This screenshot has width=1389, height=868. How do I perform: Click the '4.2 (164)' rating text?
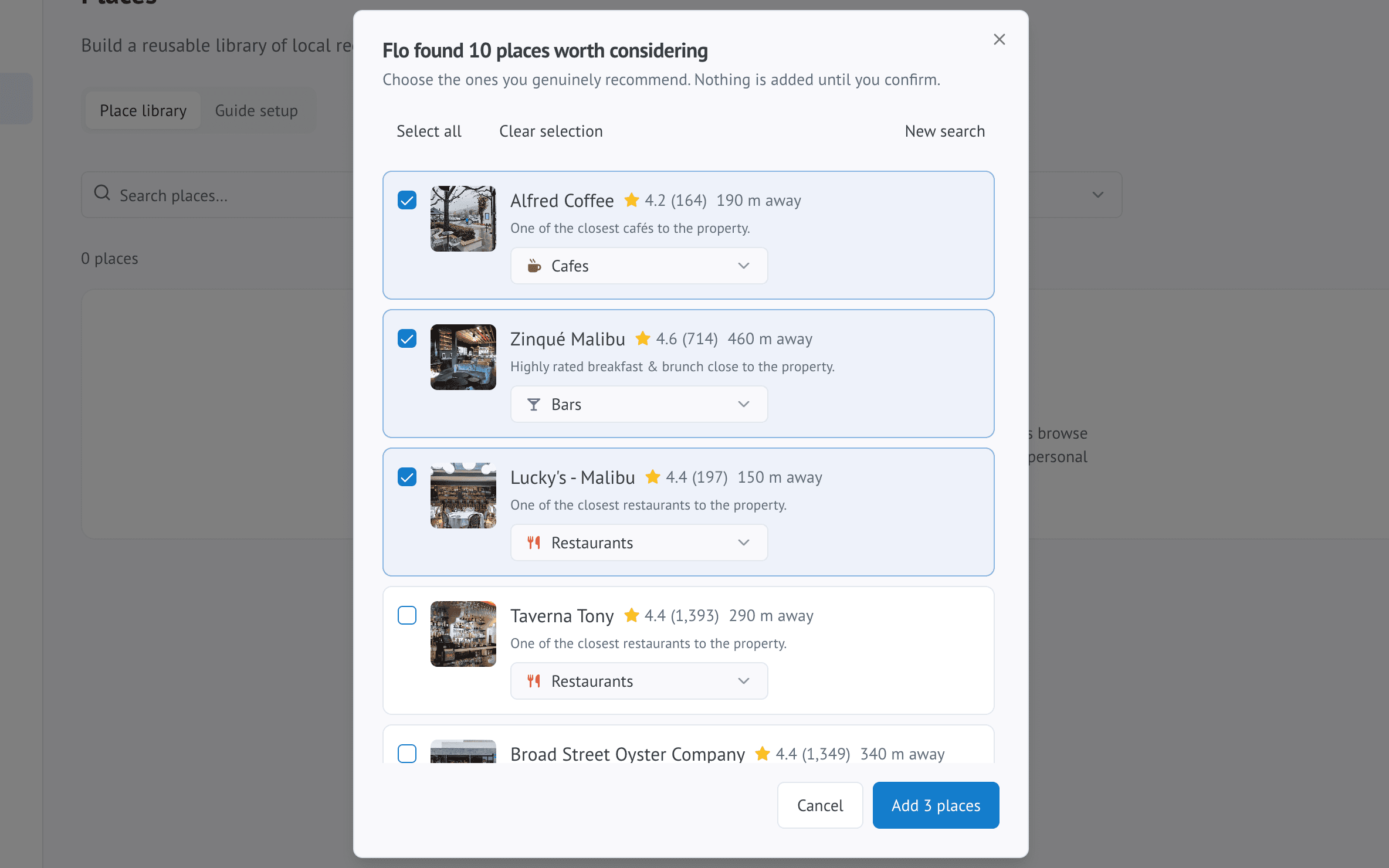click(676, 201)
